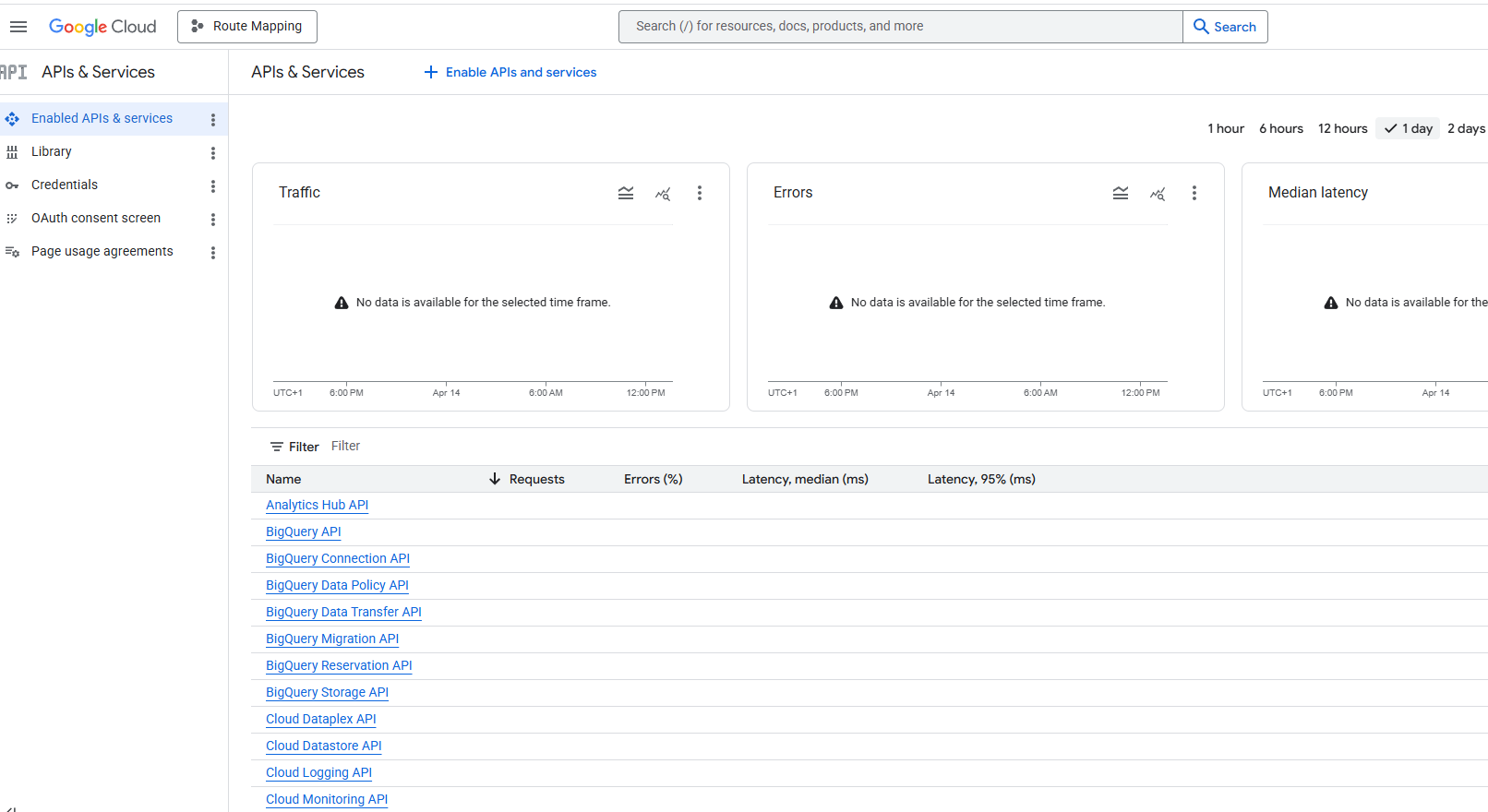Select Enabled APIs & services sidebar item
Viewport: 1488px width, 812px height.
tap(102, 118)
